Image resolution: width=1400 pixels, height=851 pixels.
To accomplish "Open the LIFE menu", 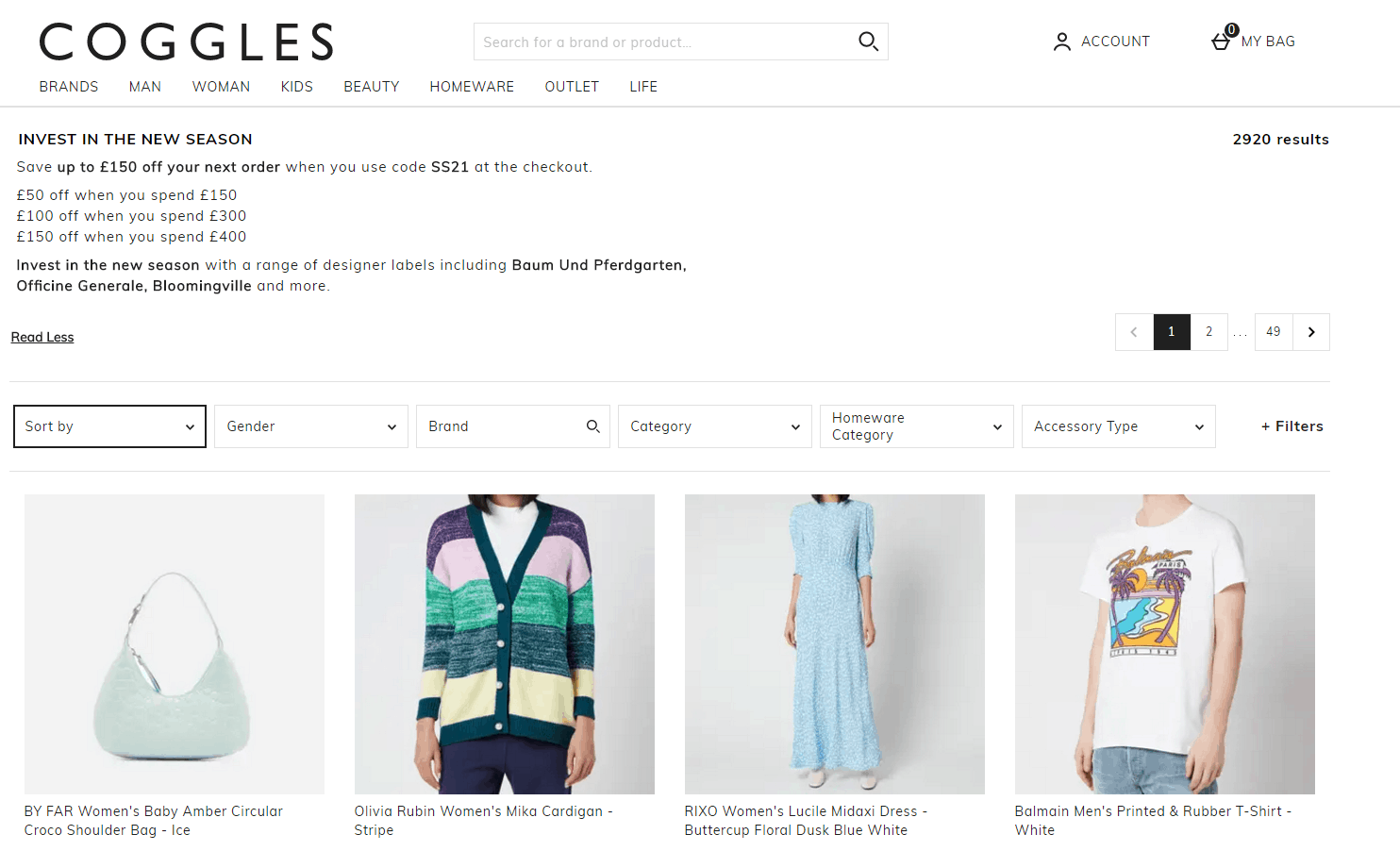I will point(643,87).
